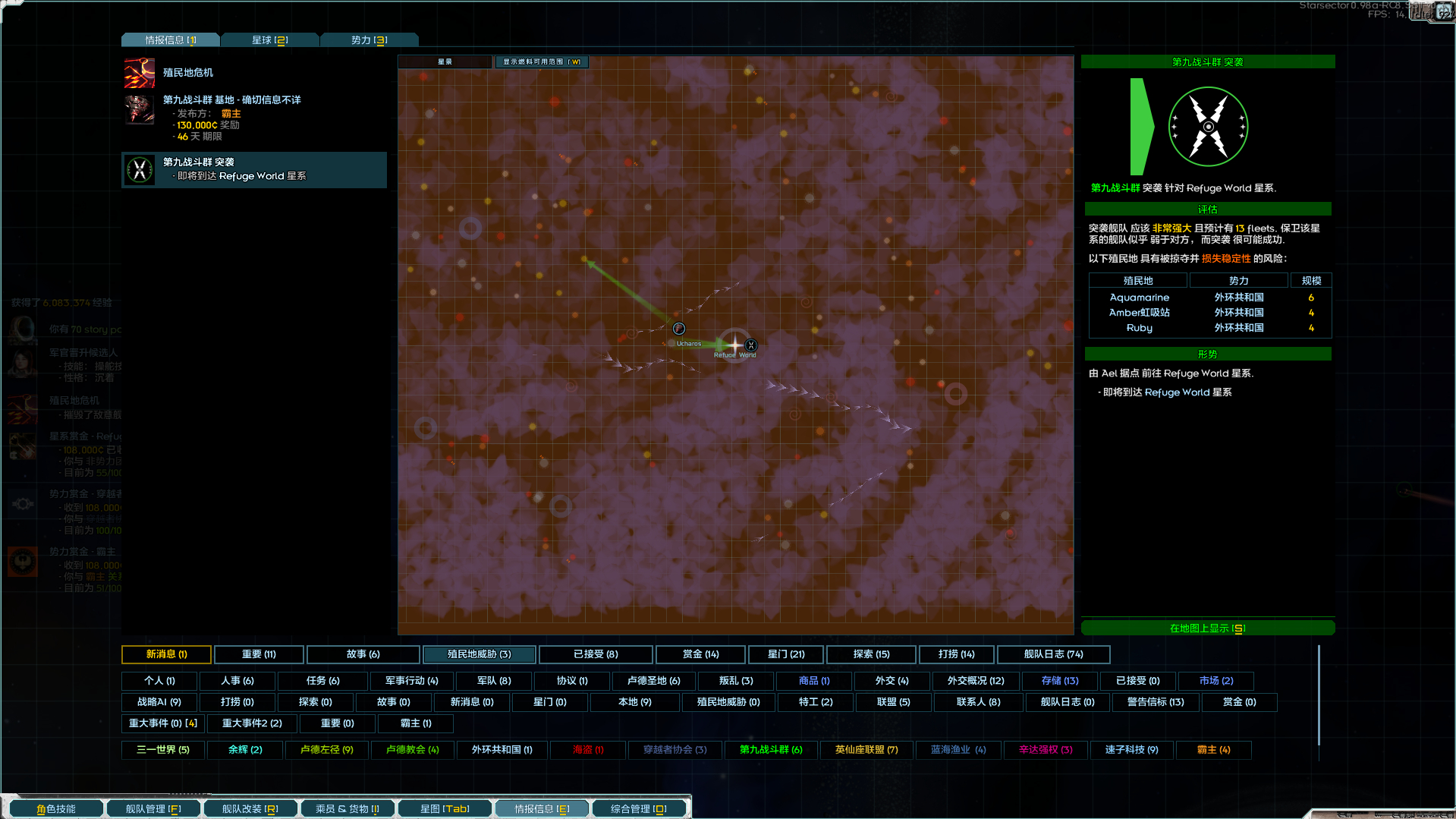
Task: Click the Refuge World star on map
Action: (734, 345)
